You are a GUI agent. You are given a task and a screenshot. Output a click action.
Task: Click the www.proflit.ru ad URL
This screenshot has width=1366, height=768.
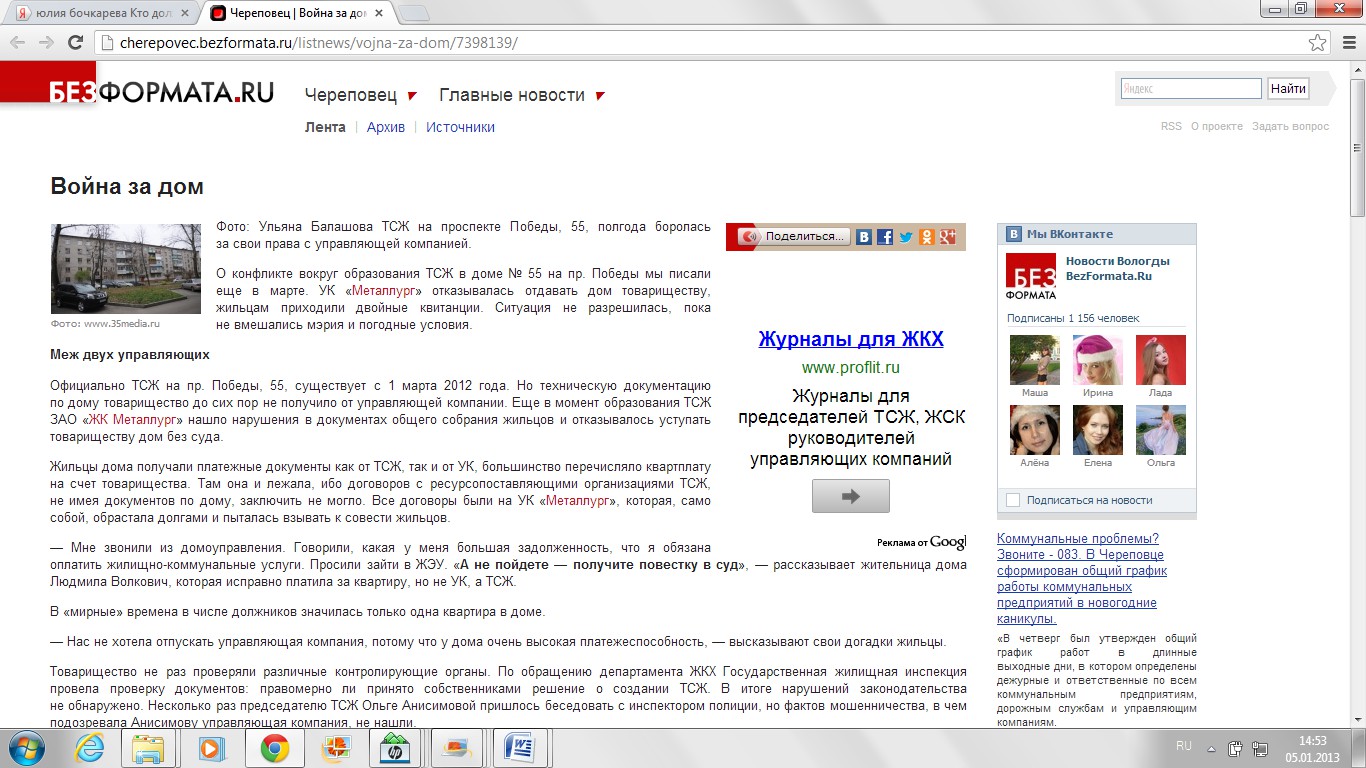(851, 368)
